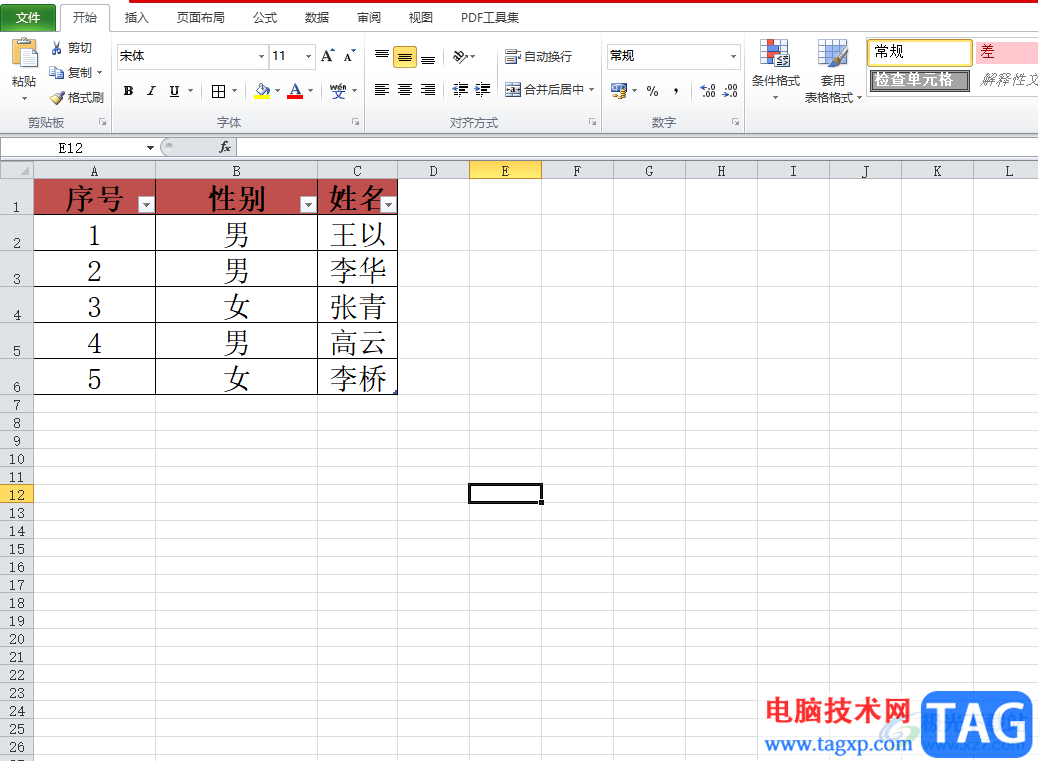This screenshot has width=1038, height=761.
Task: Apply the 差 Bad cell style
Action: (x=1007, y=52)
